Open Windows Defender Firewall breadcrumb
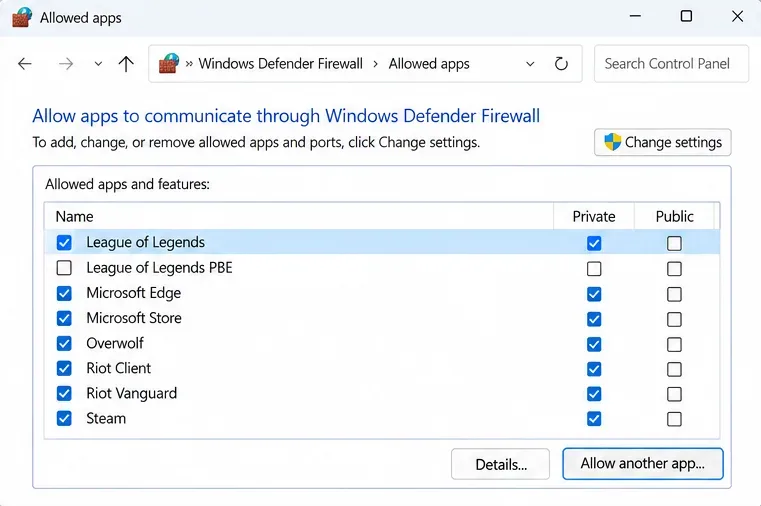Image resolution: width=761 pixels, height=506 pixels. click(x=281, y=64)
